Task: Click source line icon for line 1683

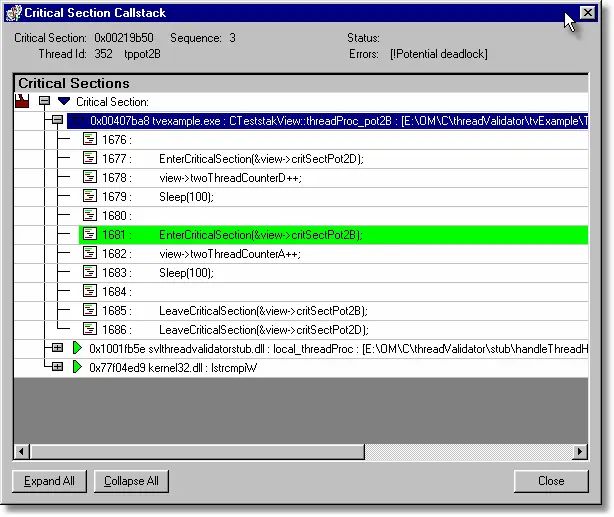Action: tap(90, 272)
